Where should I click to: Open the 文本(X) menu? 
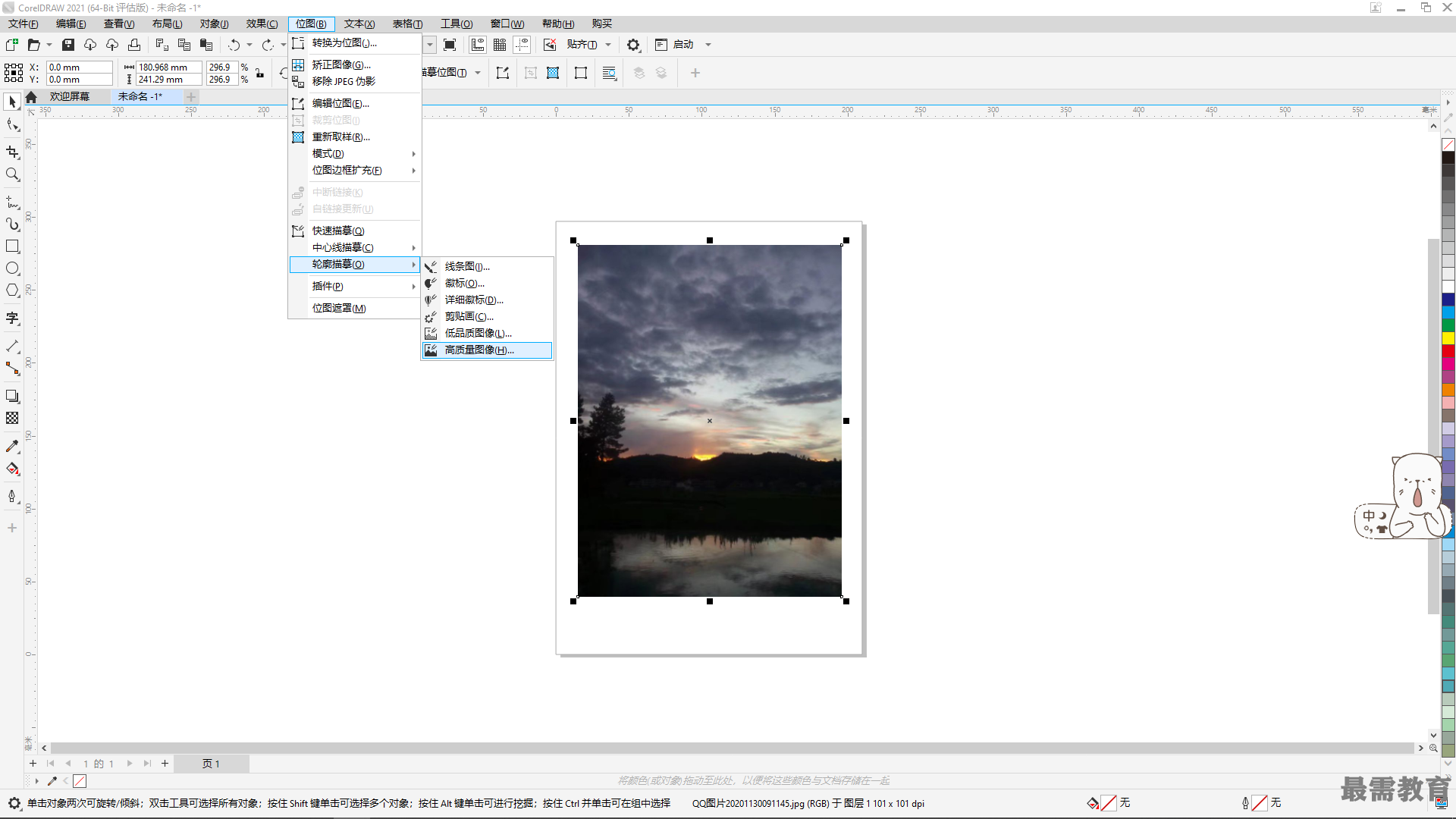[x=359, y=24]
